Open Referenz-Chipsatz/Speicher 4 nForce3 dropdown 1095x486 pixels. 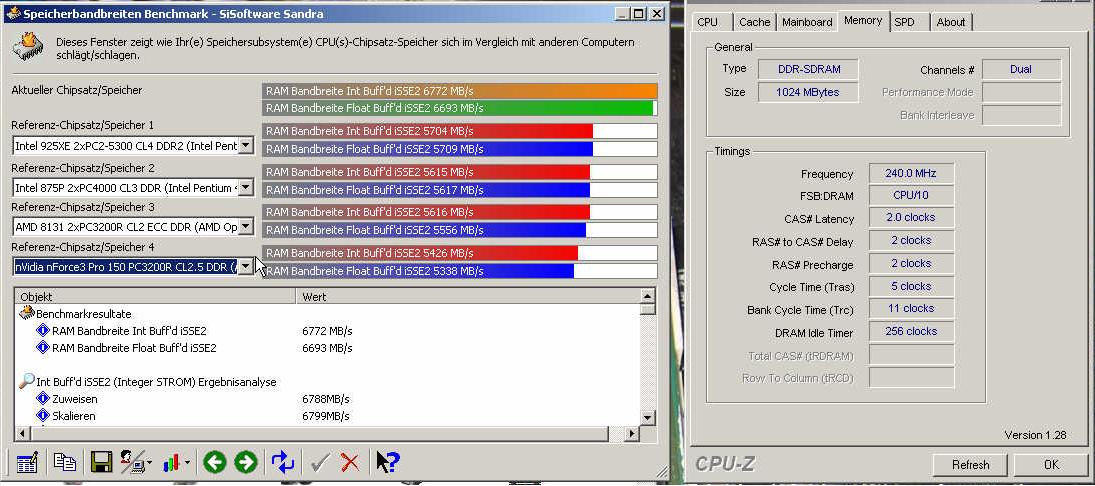[x=246, y=267]
